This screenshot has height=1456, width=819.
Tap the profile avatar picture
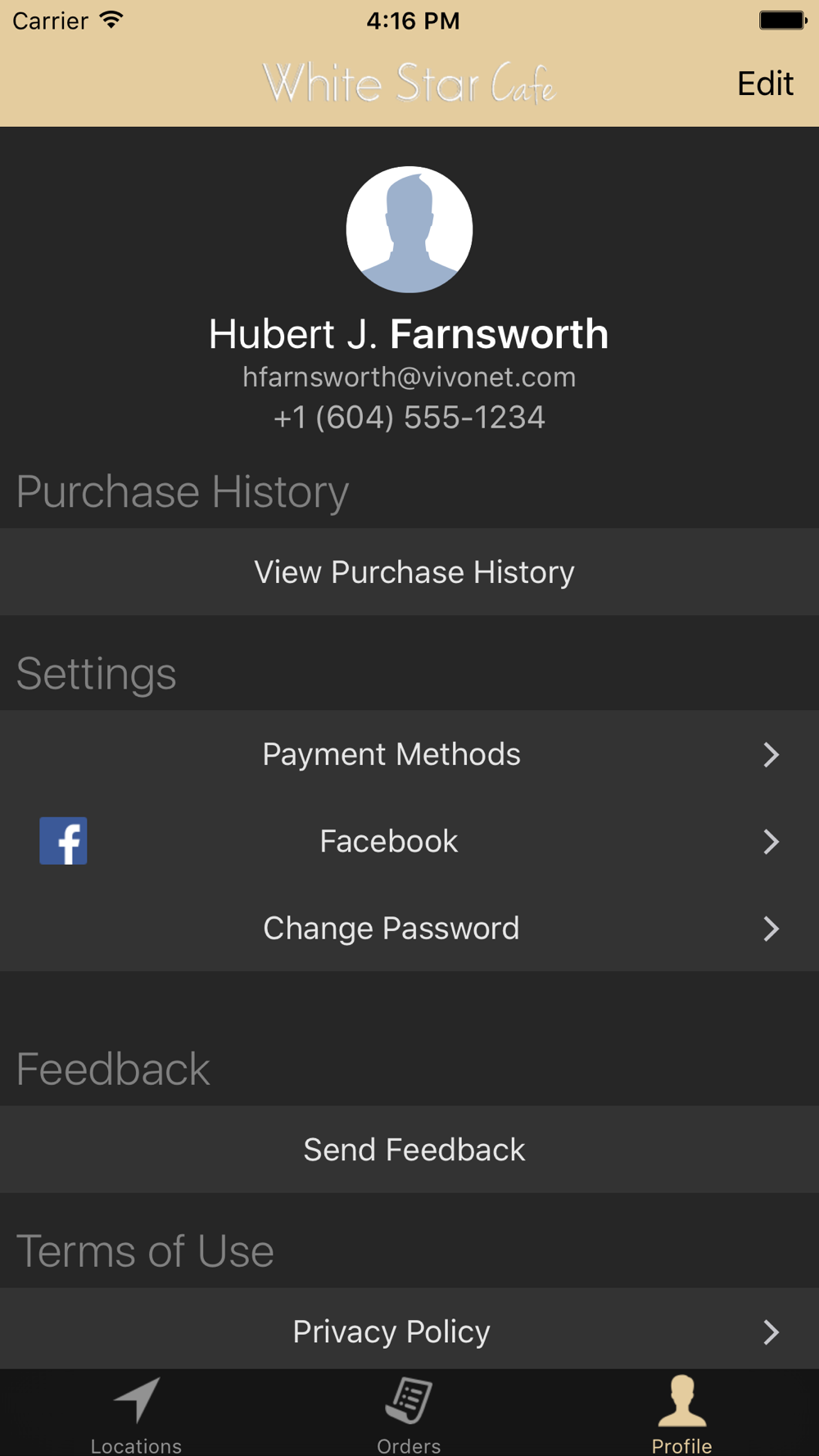click(409, 229)
